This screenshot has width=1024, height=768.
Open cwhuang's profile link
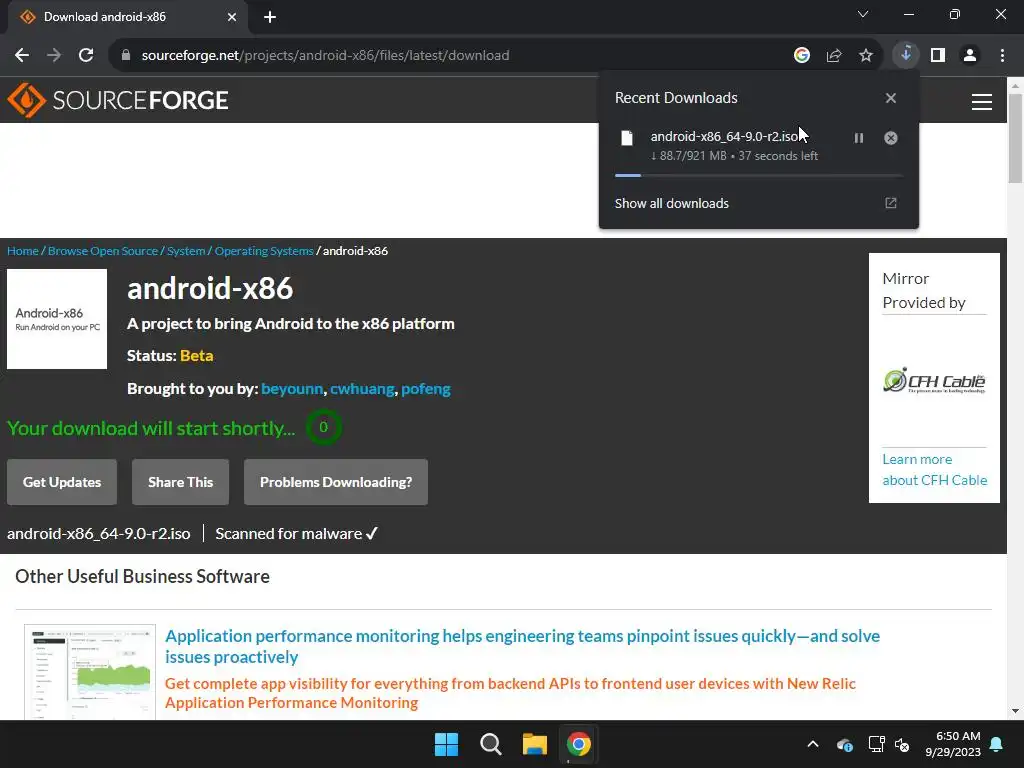point(362,389)
